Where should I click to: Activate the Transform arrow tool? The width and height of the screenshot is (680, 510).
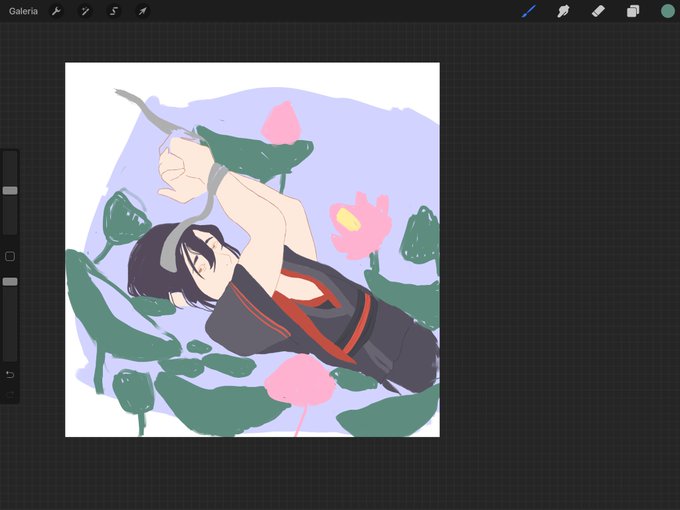[142, 11]
